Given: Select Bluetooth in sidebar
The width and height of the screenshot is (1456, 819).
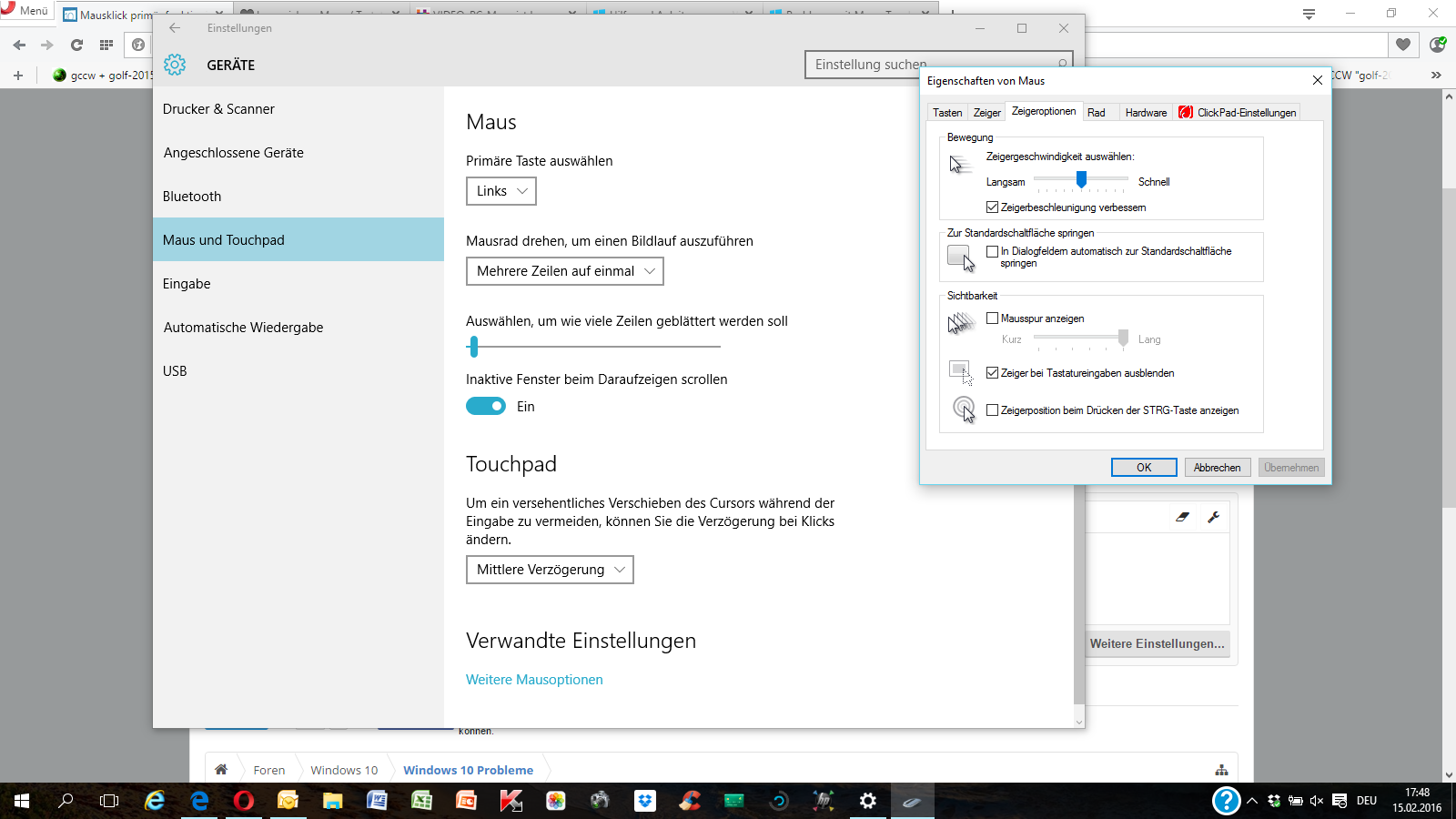Looking at the screenshot, I should [298, 197].
